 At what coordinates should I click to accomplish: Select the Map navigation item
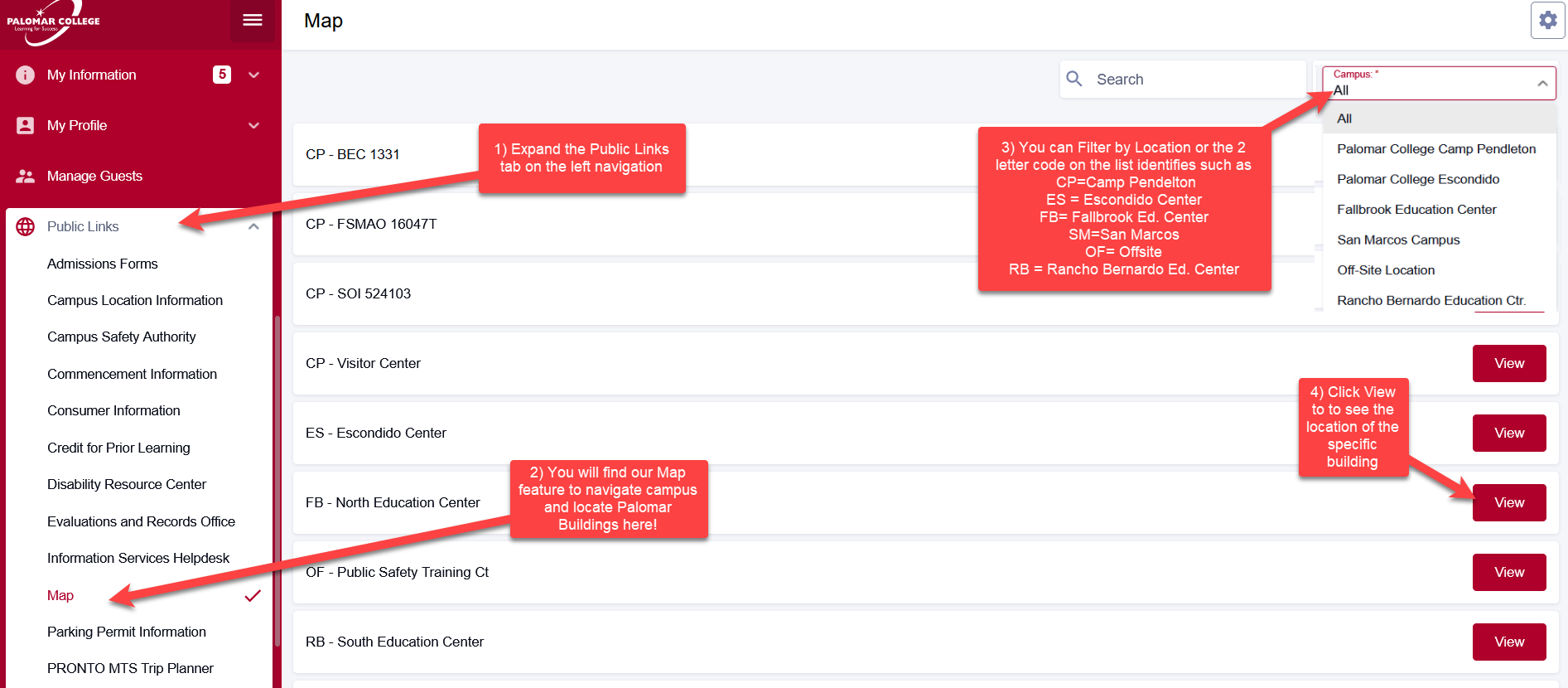click(60, 595)
